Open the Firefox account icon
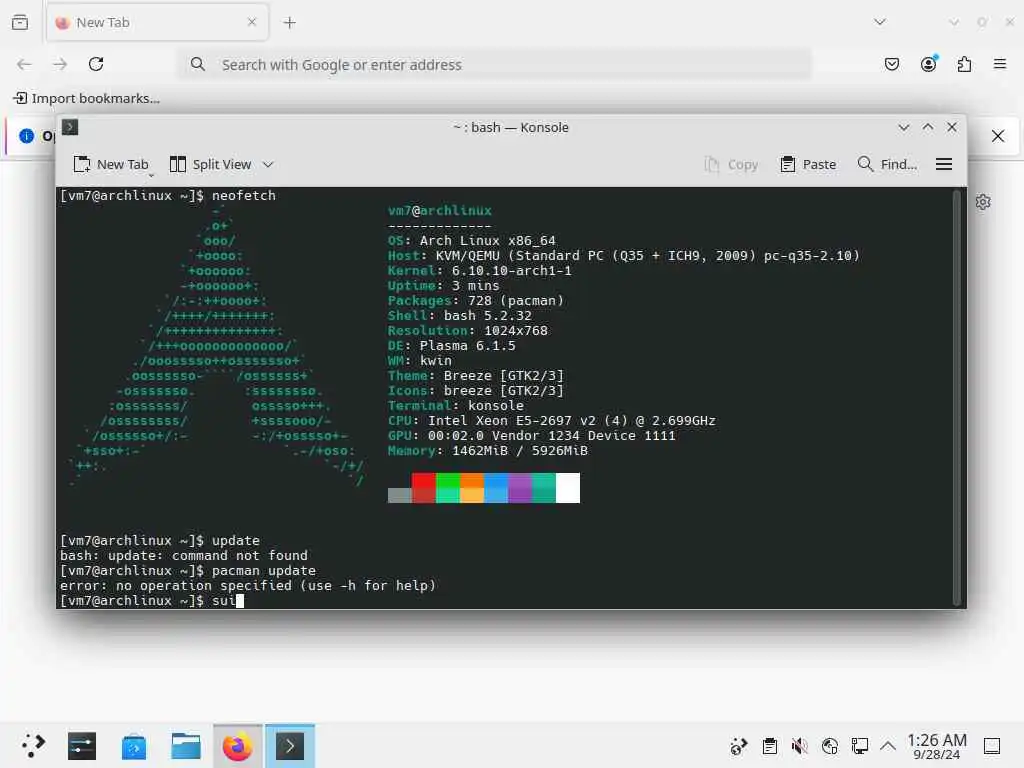 [x=928, y=63]
